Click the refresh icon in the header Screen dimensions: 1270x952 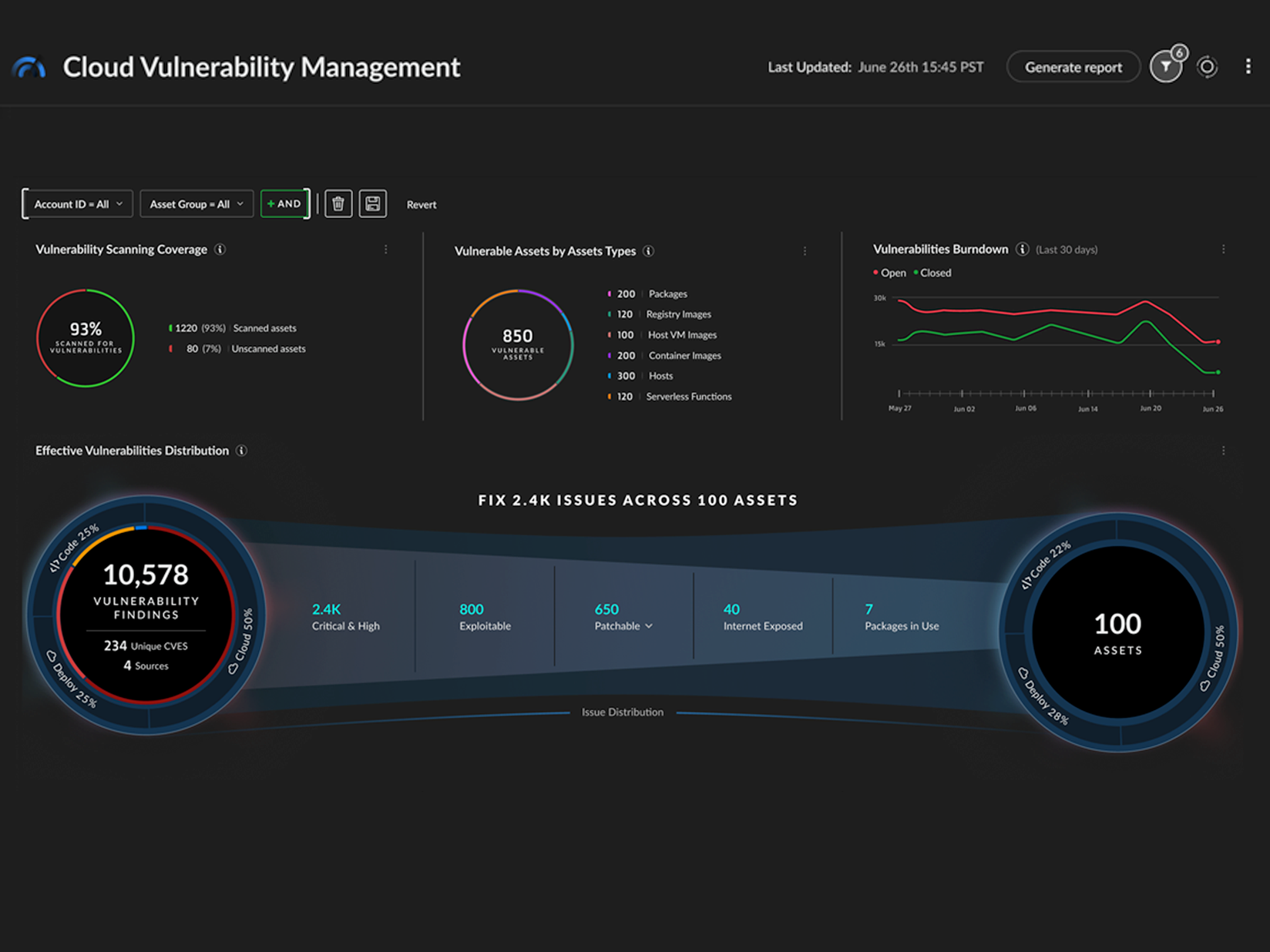point(1207,67)
